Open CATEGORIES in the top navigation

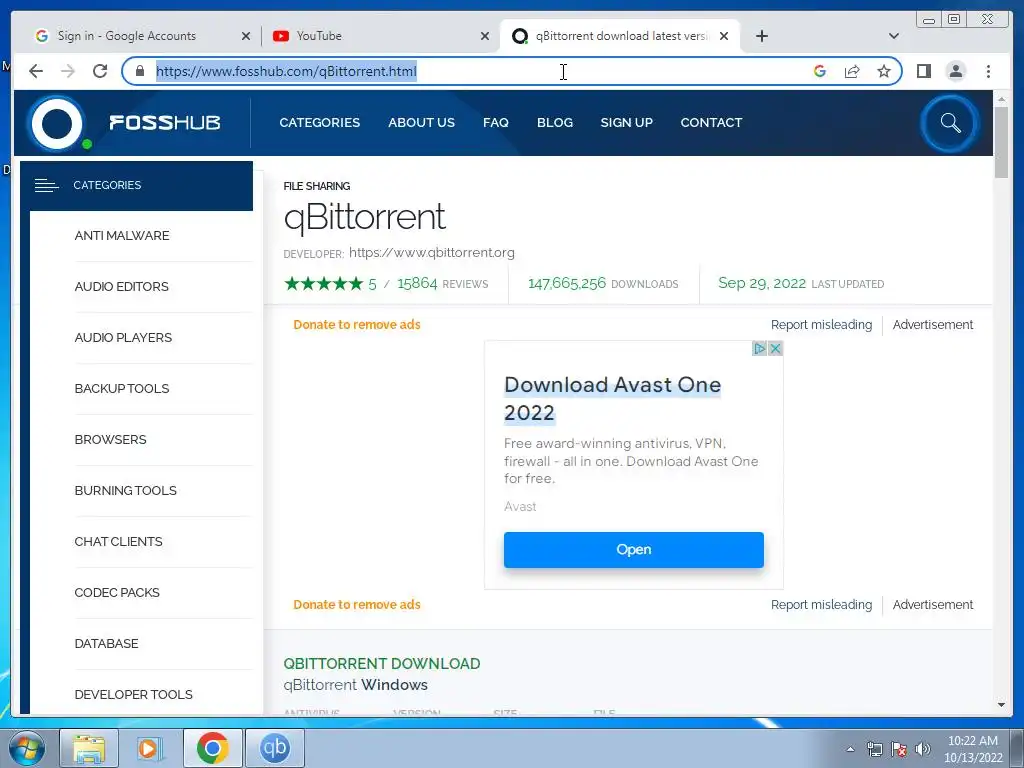pyautogui.click(x=319, y=123)
